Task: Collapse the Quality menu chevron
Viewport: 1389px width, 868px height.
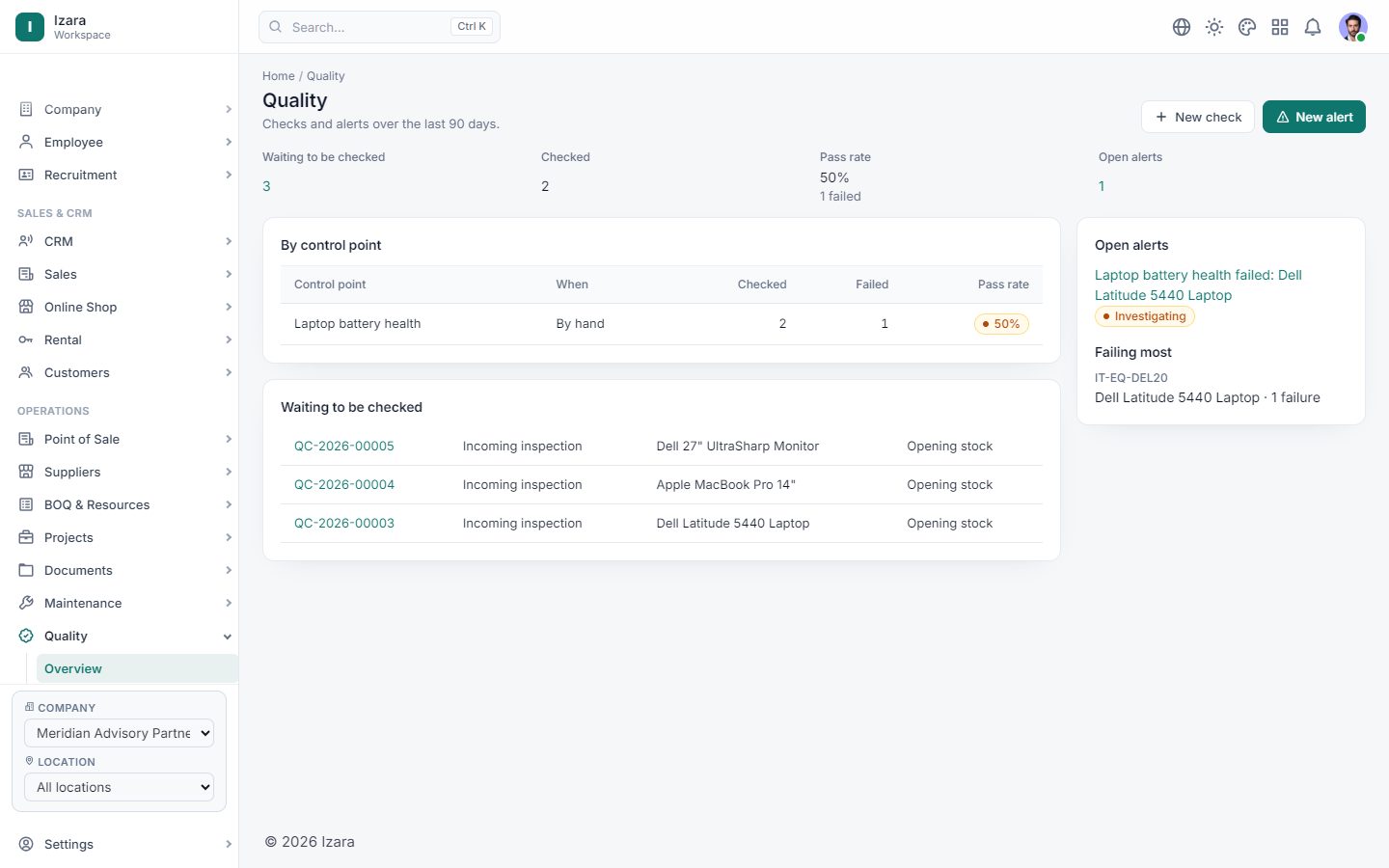Action: click(228, 637)
